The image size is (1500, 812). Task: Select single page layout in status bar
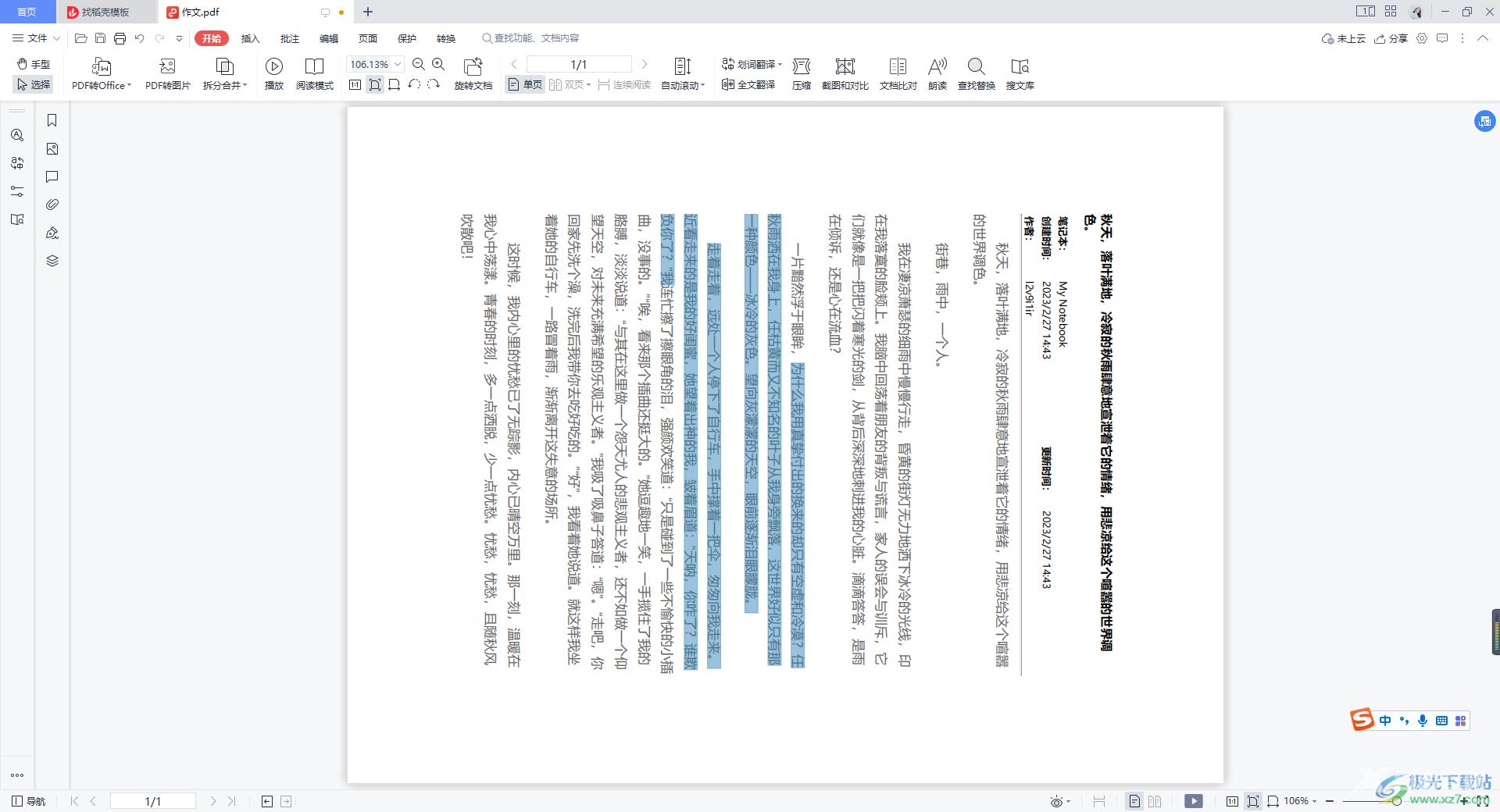(x=1134, y=801)
